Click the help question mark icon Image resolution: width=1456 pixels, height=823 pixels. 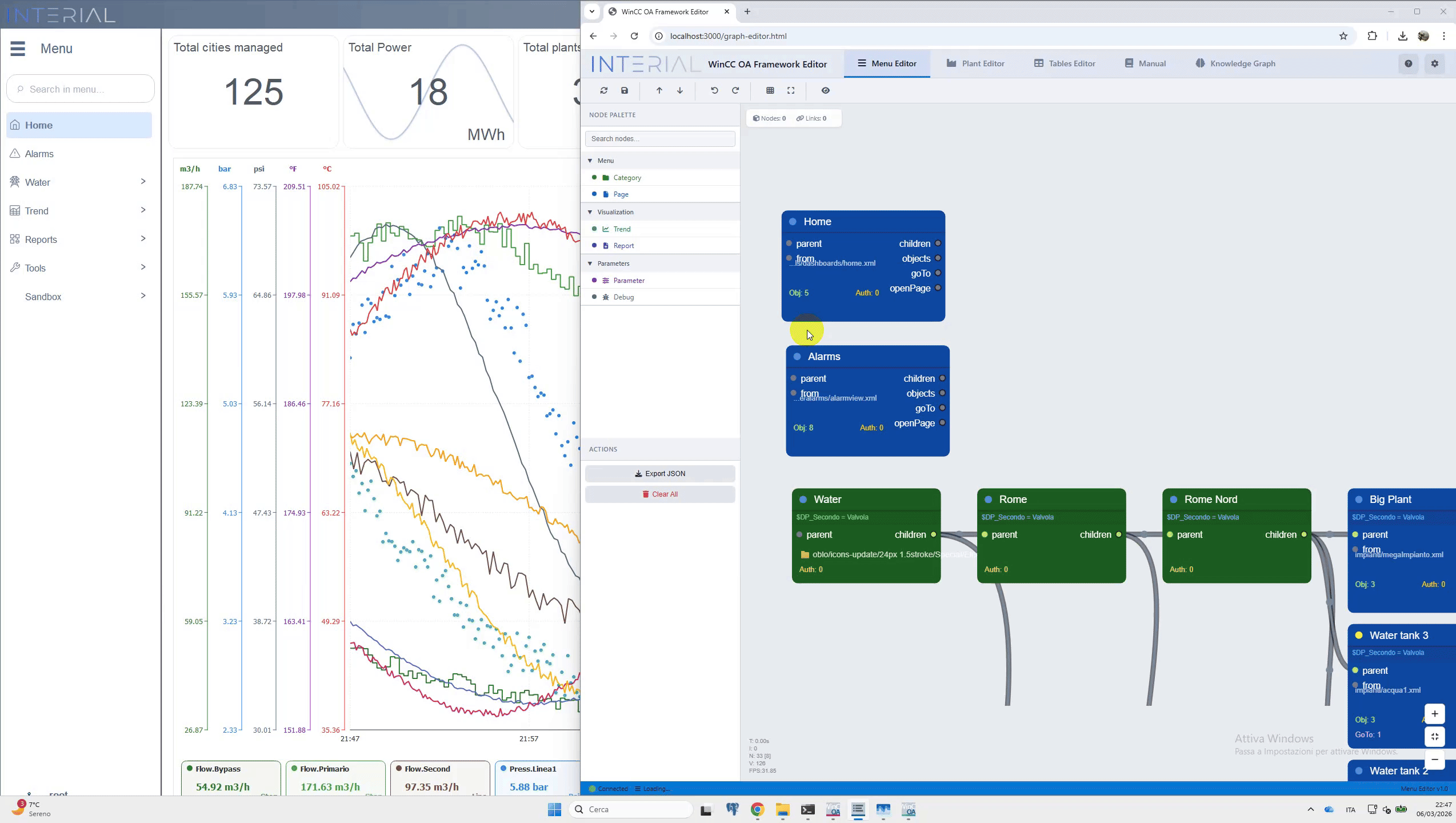[x=1408, y=63]
